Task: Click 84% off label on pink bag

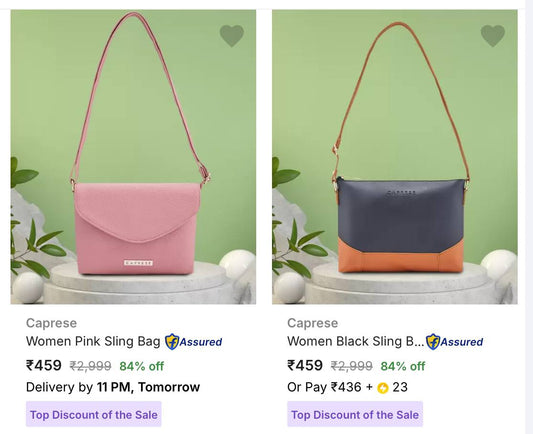Action: click(x=142, y=366)
